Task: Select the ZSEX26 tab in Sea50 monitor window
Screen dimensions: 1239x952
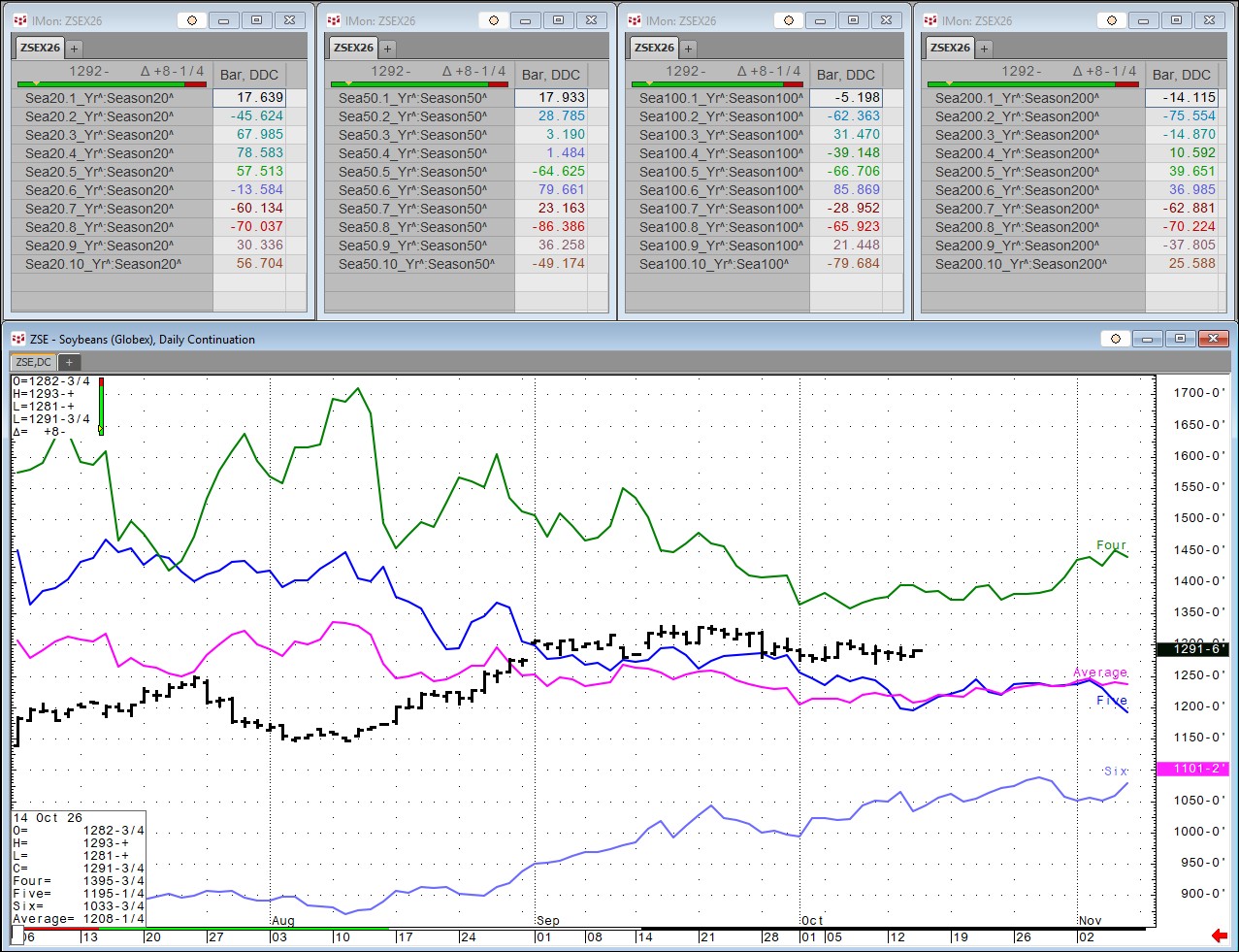Action: 353,48
